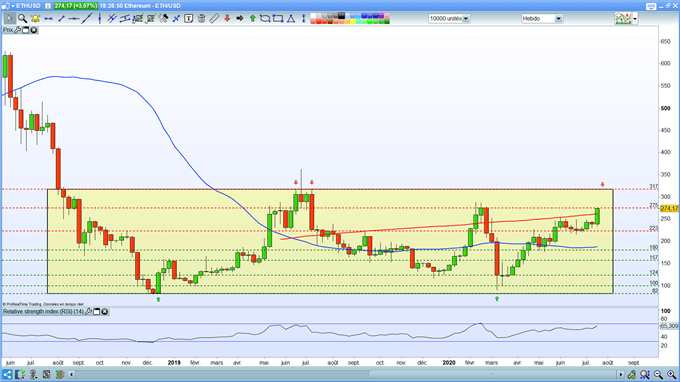The height and width of the screenshot is (382, 680).
Task: Expand the chart style dropdown arrow
Action: [635, 19]
